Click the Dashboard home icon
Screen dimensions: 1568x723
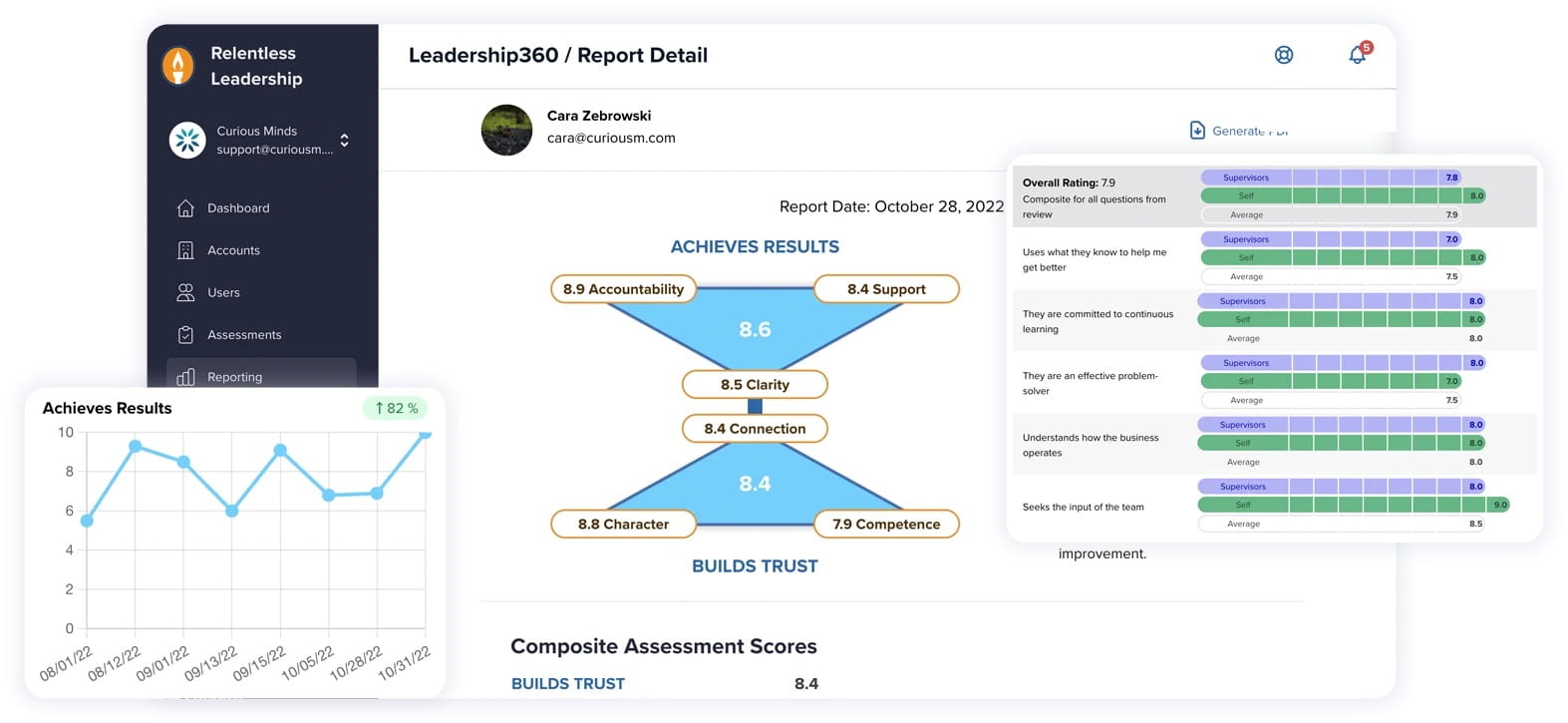[x=185, y=208]
